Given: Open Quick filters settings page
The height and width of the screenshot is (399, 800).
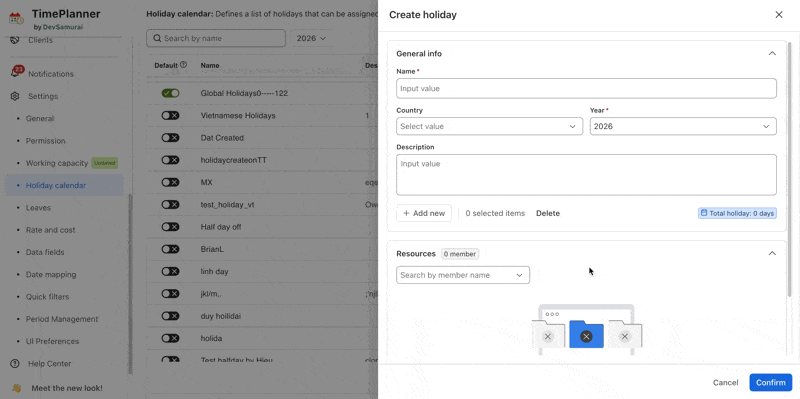Looking at the screenshot, I should pos(47,297).
